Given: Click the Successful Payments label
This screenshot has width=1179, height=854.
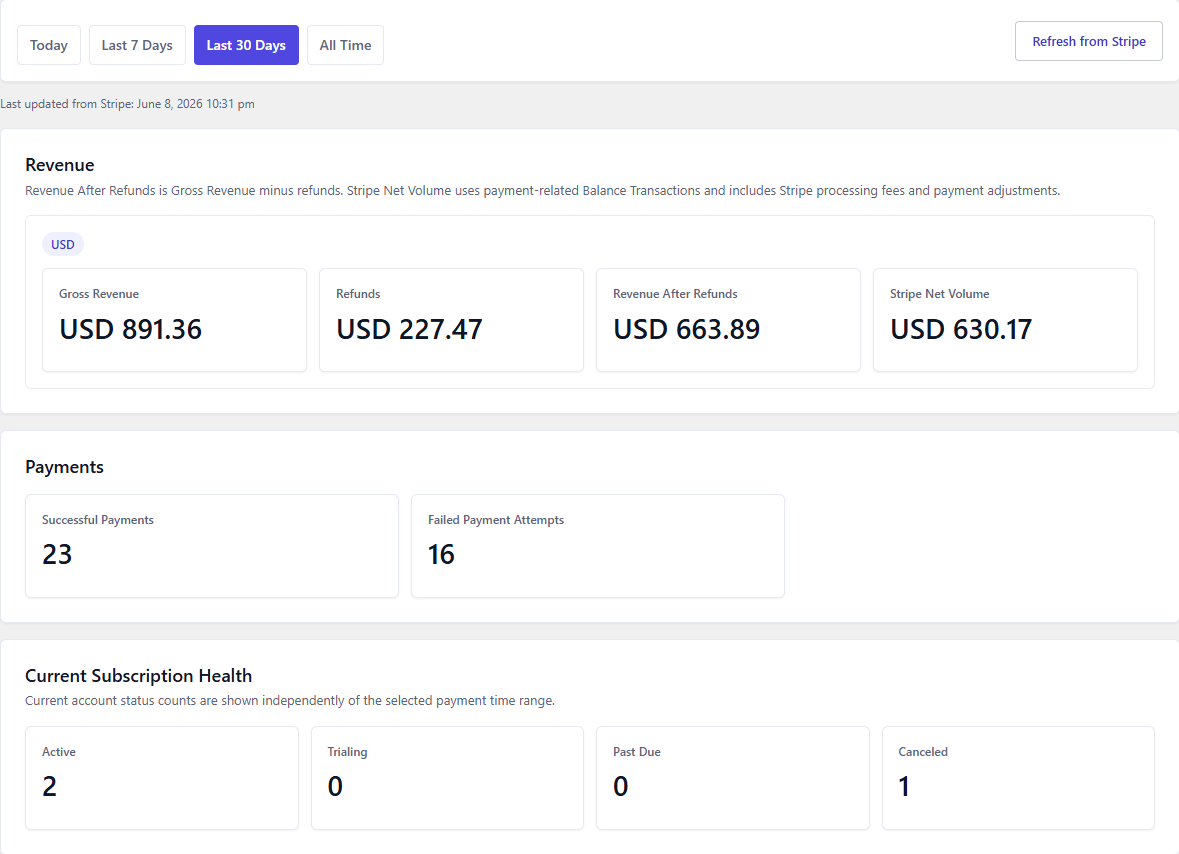Looking at the screenshot, I should click(98, 520).
